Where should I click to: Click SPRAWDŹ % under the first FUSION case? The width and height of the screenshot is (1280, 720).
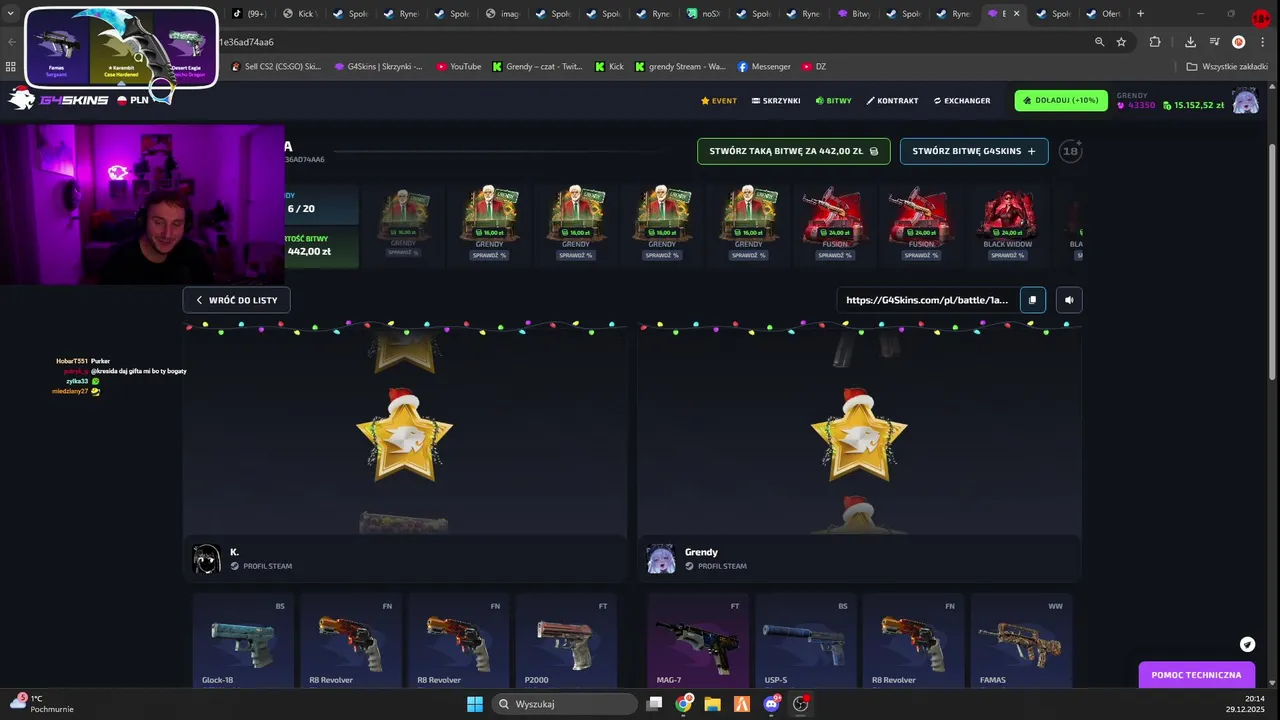click(x=835, y=255)
